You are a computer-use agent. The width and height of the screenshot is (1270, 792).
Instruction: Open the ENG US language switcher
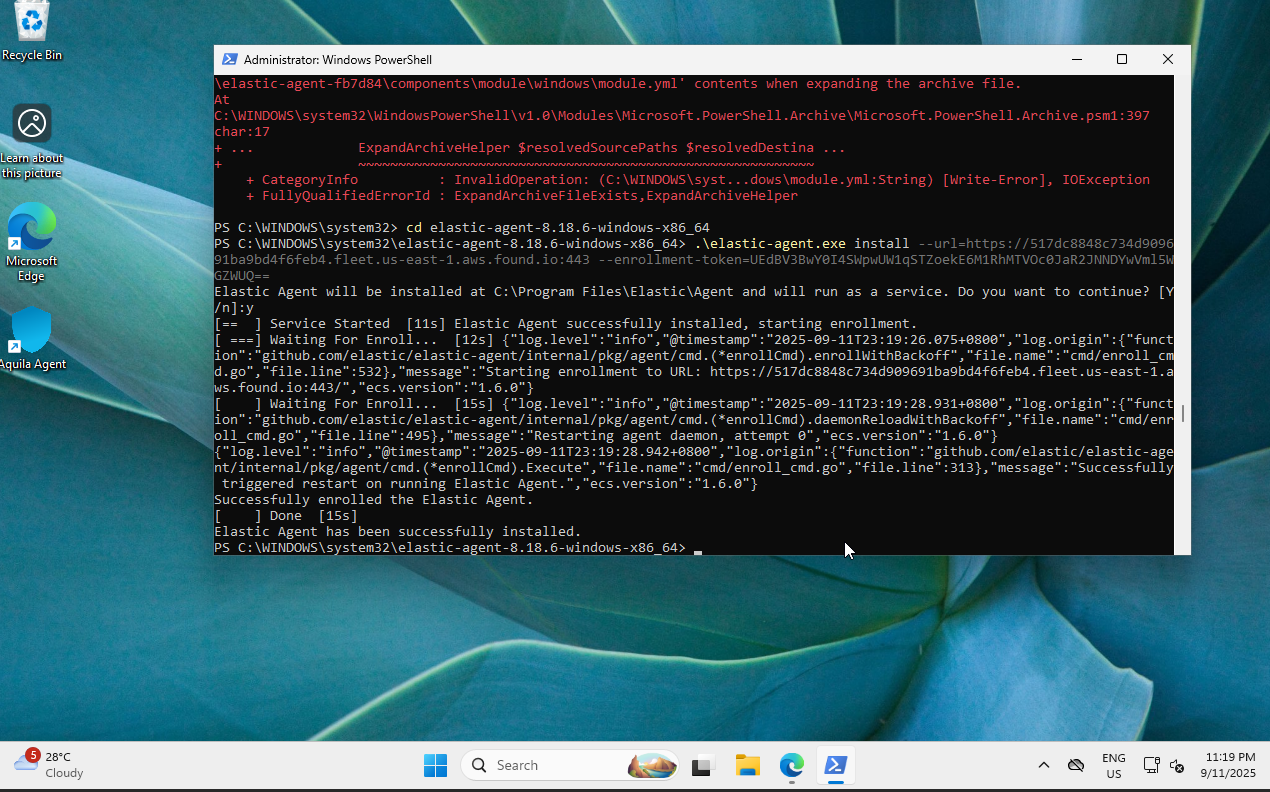coord(1113,765)
